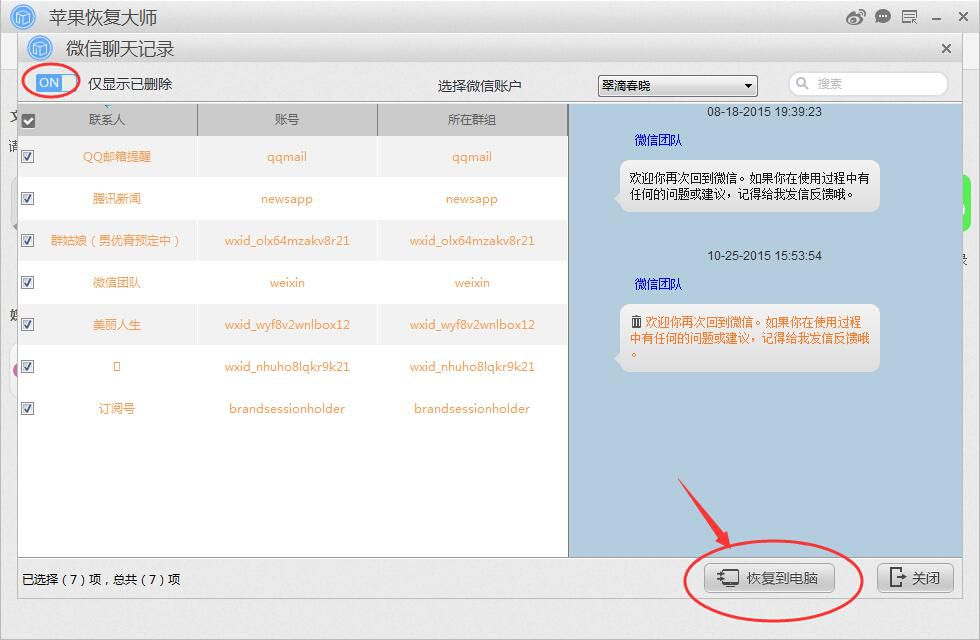Uncheck the QQ邮箱提醒 contact checkbox

[27, 156]
